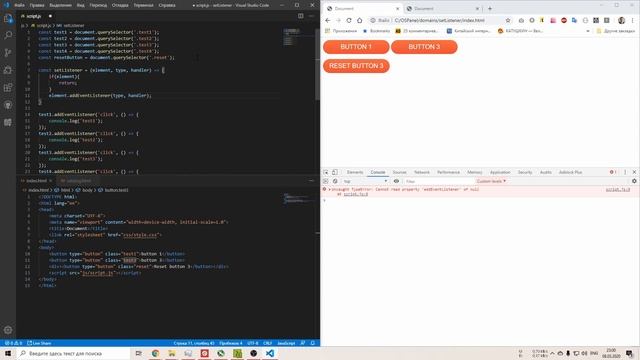This screenshot has width=640, height=360.
Task: Open VS Code notifications bell in status bar
Action: coord(313,343)
